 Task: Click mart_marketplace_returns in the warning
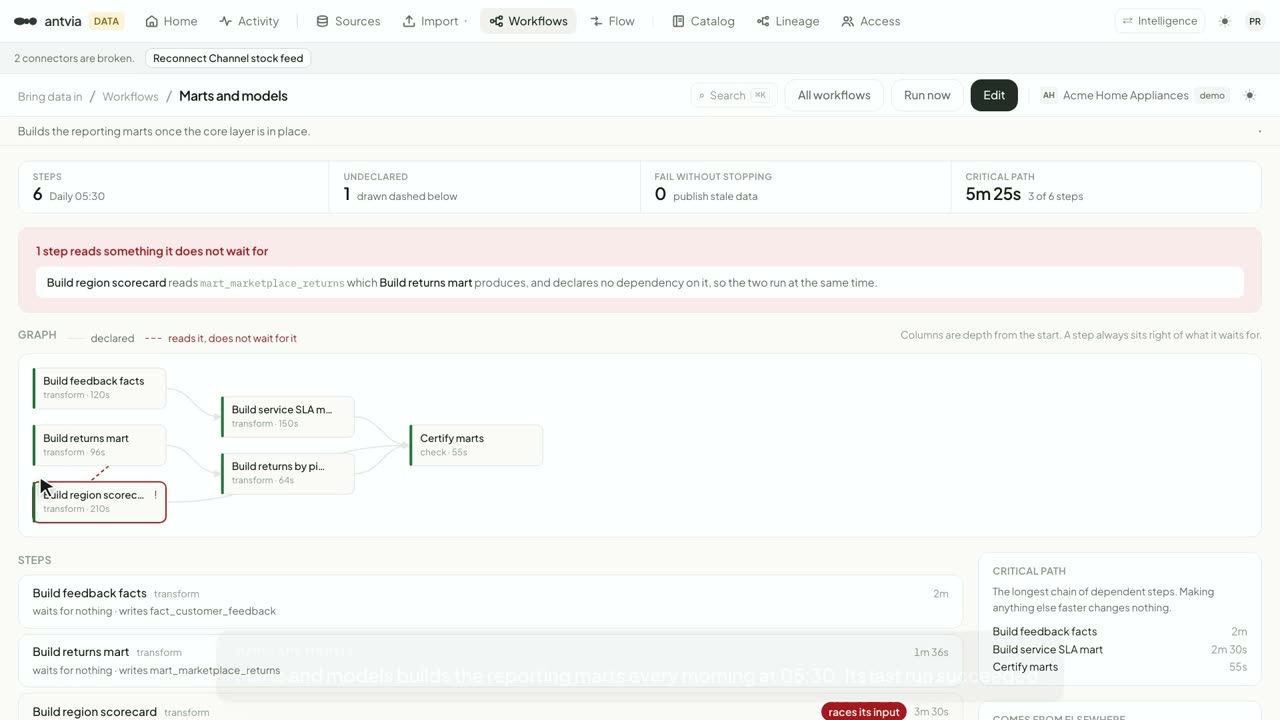[272, 283]
